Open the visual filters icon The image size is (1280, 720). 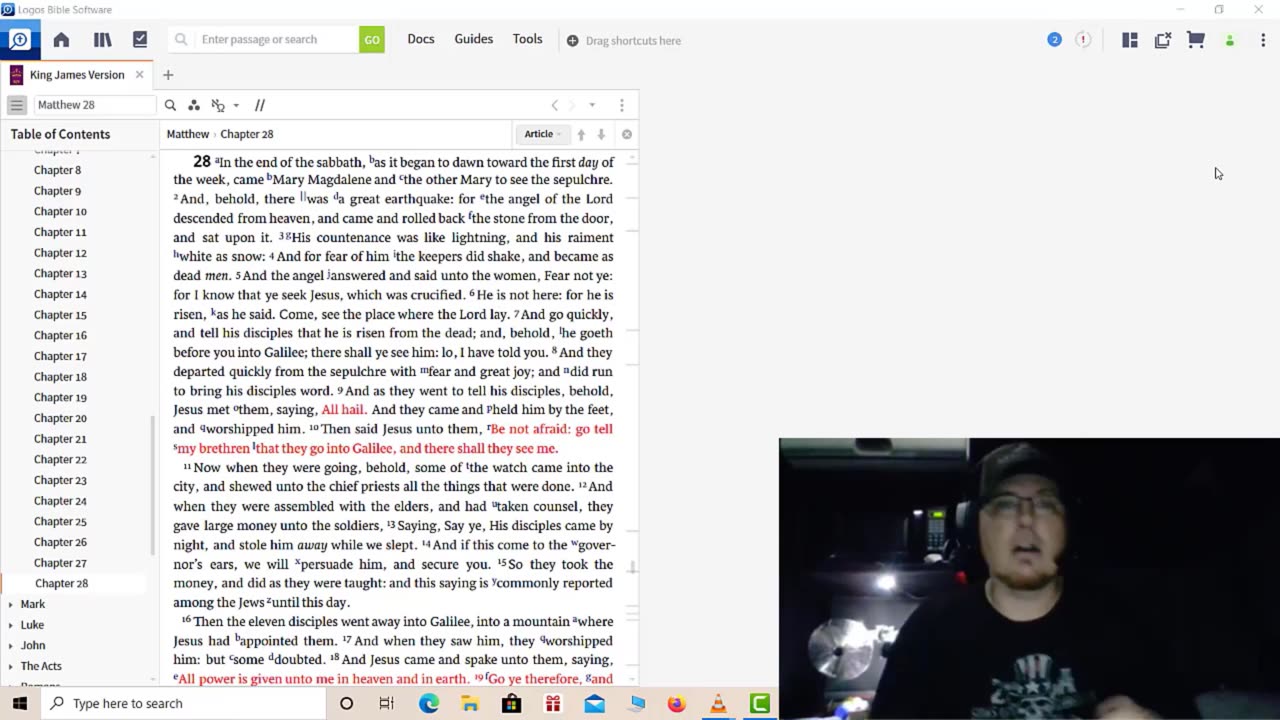(x=194, y=105)
